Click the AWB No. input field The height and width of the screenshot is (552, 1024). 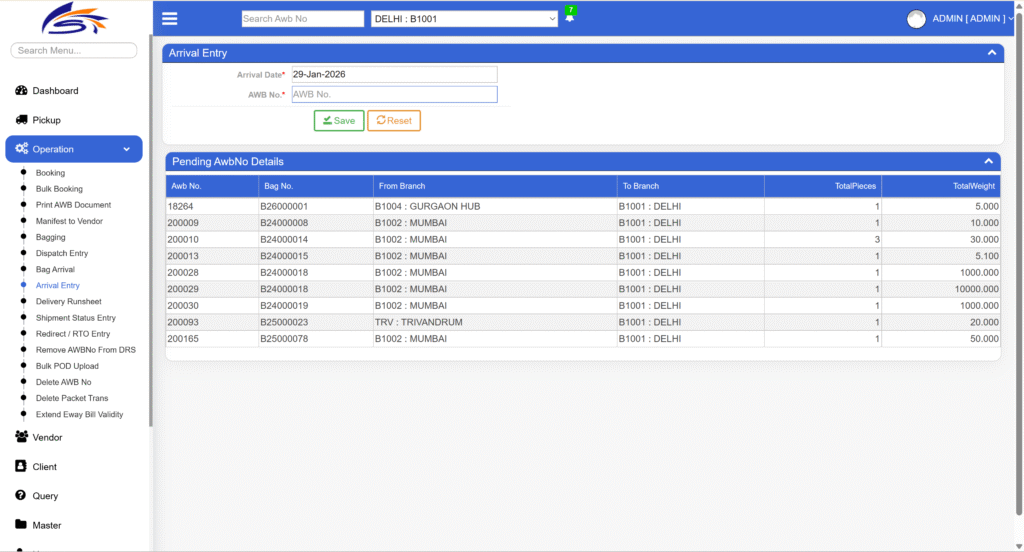click(x=393, y=94)
